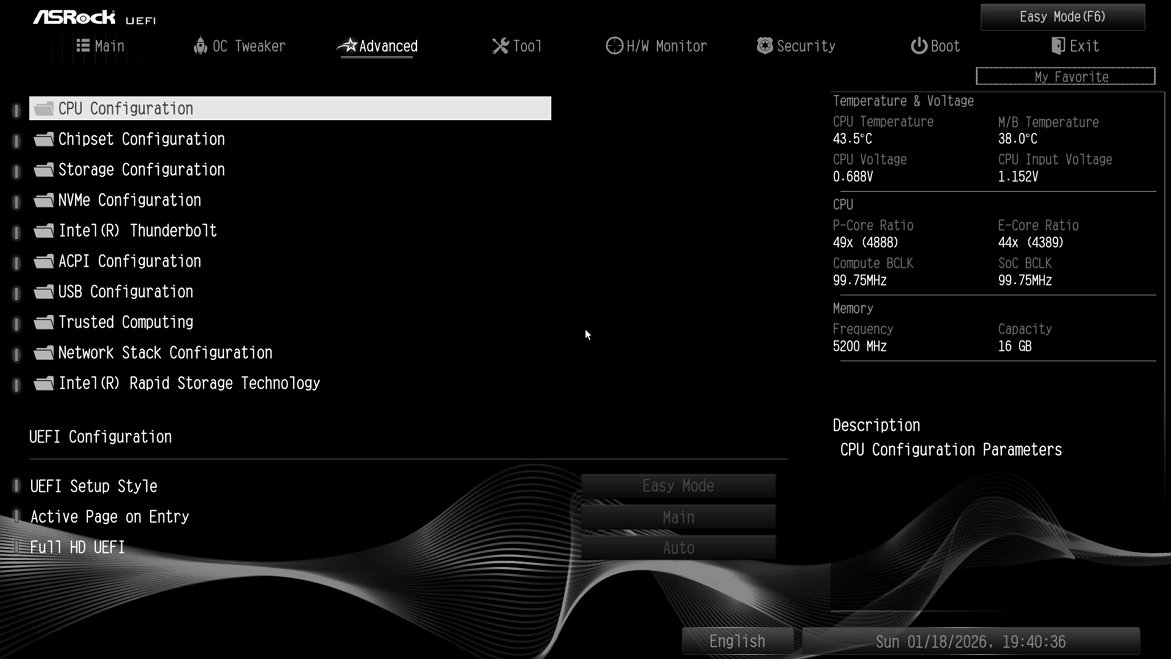Click the shield icon next to Security
Image resolution: width=1171 pixels, height=659 pixels.
point(764,45)
